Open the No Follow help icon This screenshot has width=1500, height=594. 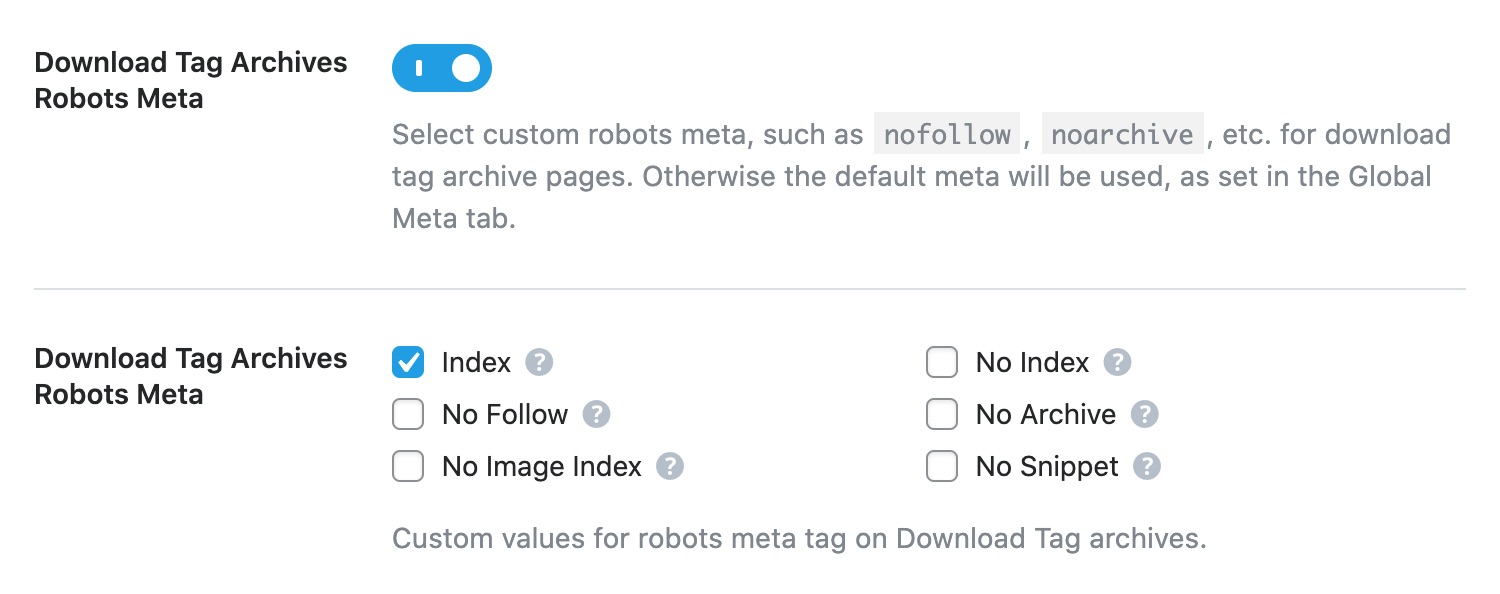[596, 414]
